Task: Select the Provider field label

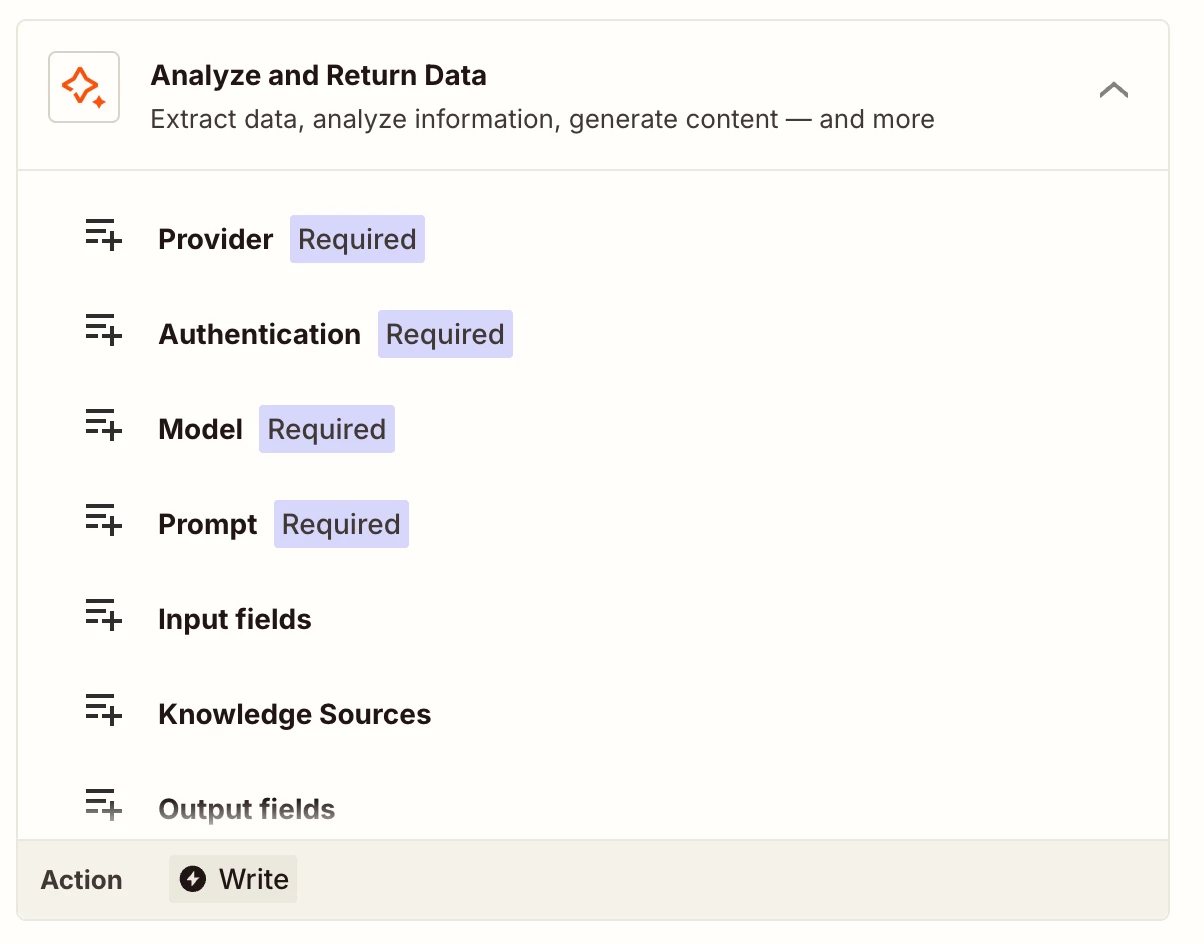Action: (x=216, y=240)
